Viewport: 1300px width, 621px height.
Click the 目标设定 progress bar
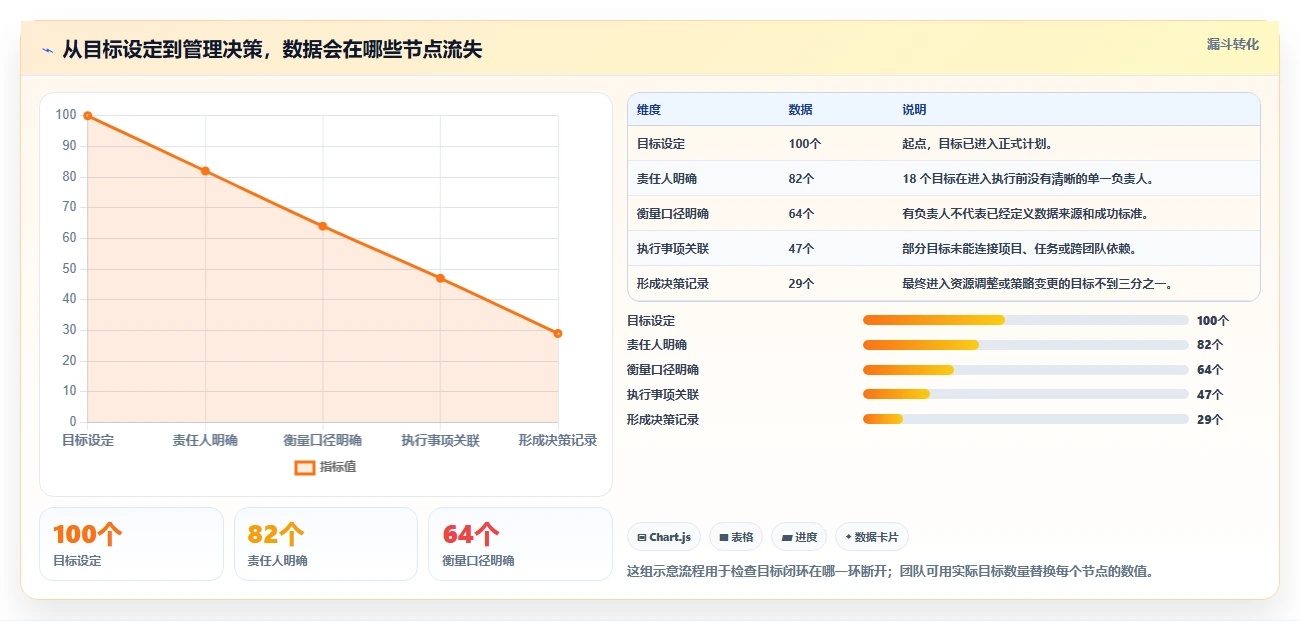1025,320
